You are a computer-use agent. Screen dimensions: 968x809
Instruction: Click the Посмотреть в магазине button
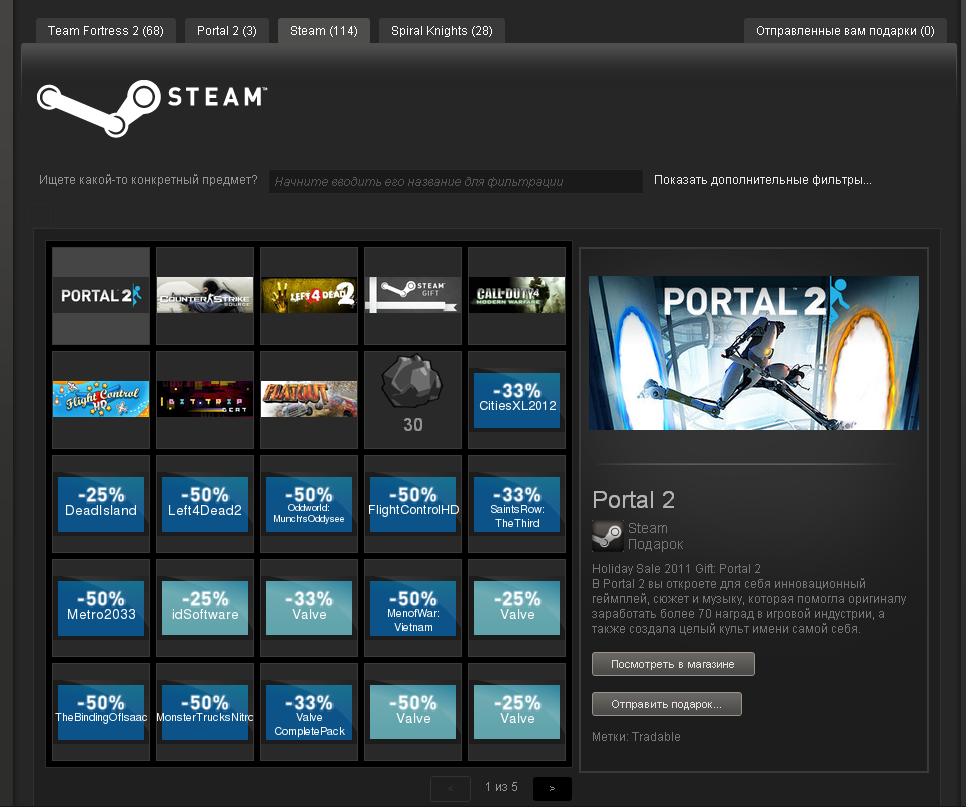coord(673,664)
